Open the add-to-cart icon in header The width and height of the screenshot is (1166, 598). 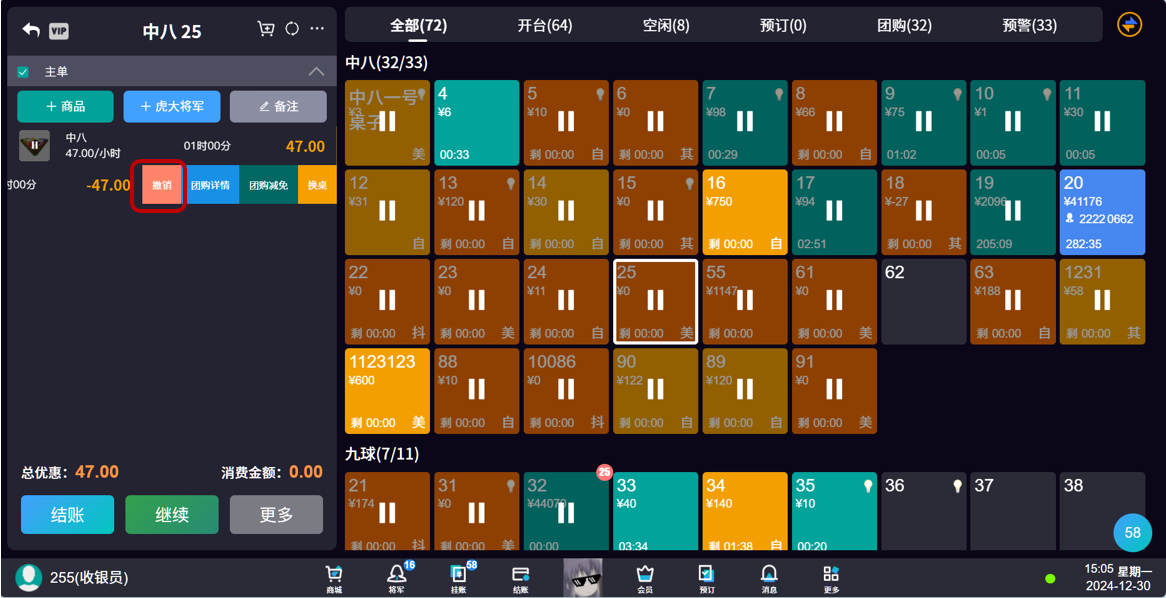(x=266, y=29)
